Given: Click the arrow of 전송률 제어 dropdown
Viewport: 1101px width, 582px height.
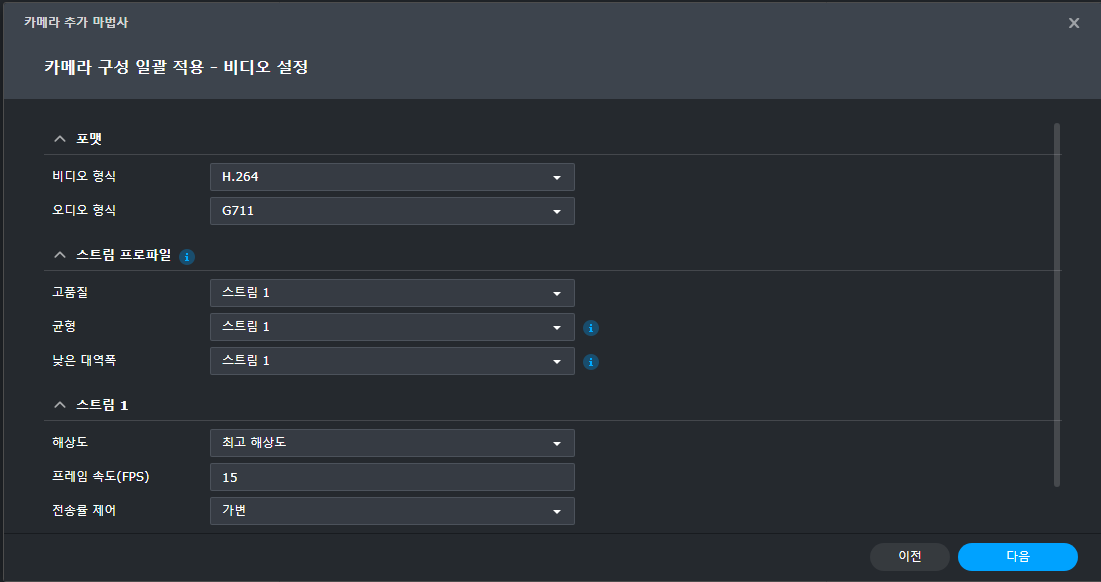Looking at the screenshot, I should pos(557,512).
